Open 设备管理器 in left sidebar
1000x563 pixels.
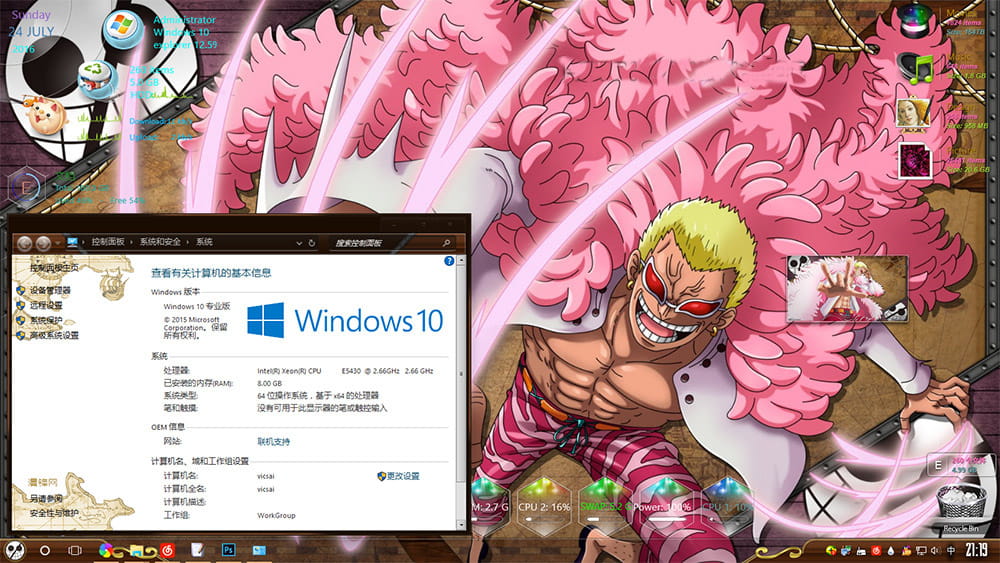click(50, 290)
